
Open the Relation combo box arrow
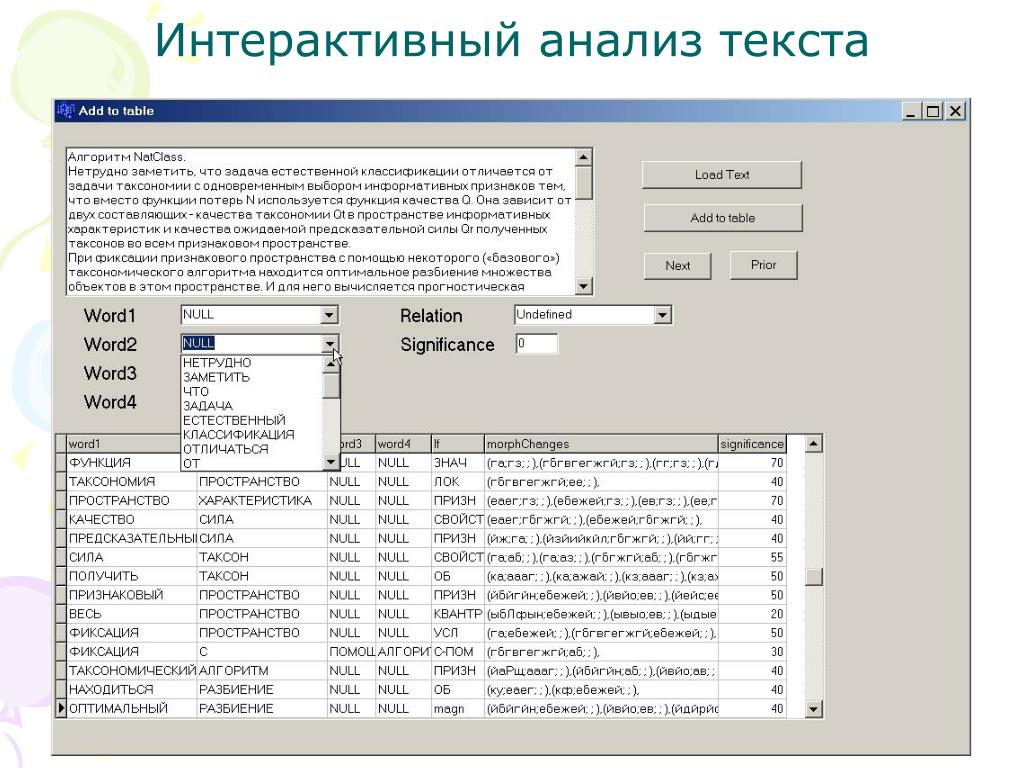[x=662, y=315]
